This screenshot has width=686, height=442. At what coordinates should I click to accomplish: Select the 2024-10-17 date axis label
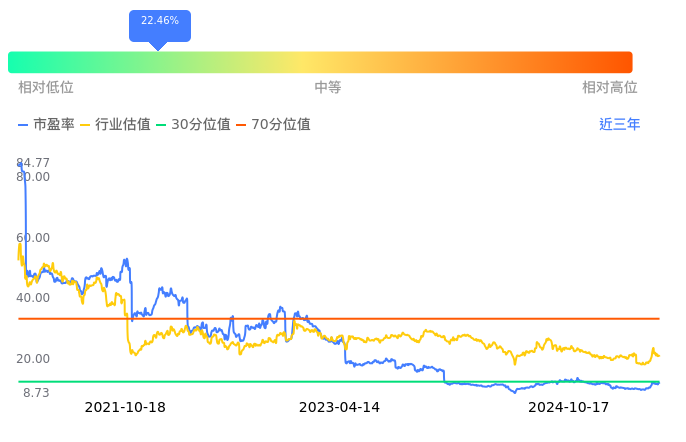point(568,408)
